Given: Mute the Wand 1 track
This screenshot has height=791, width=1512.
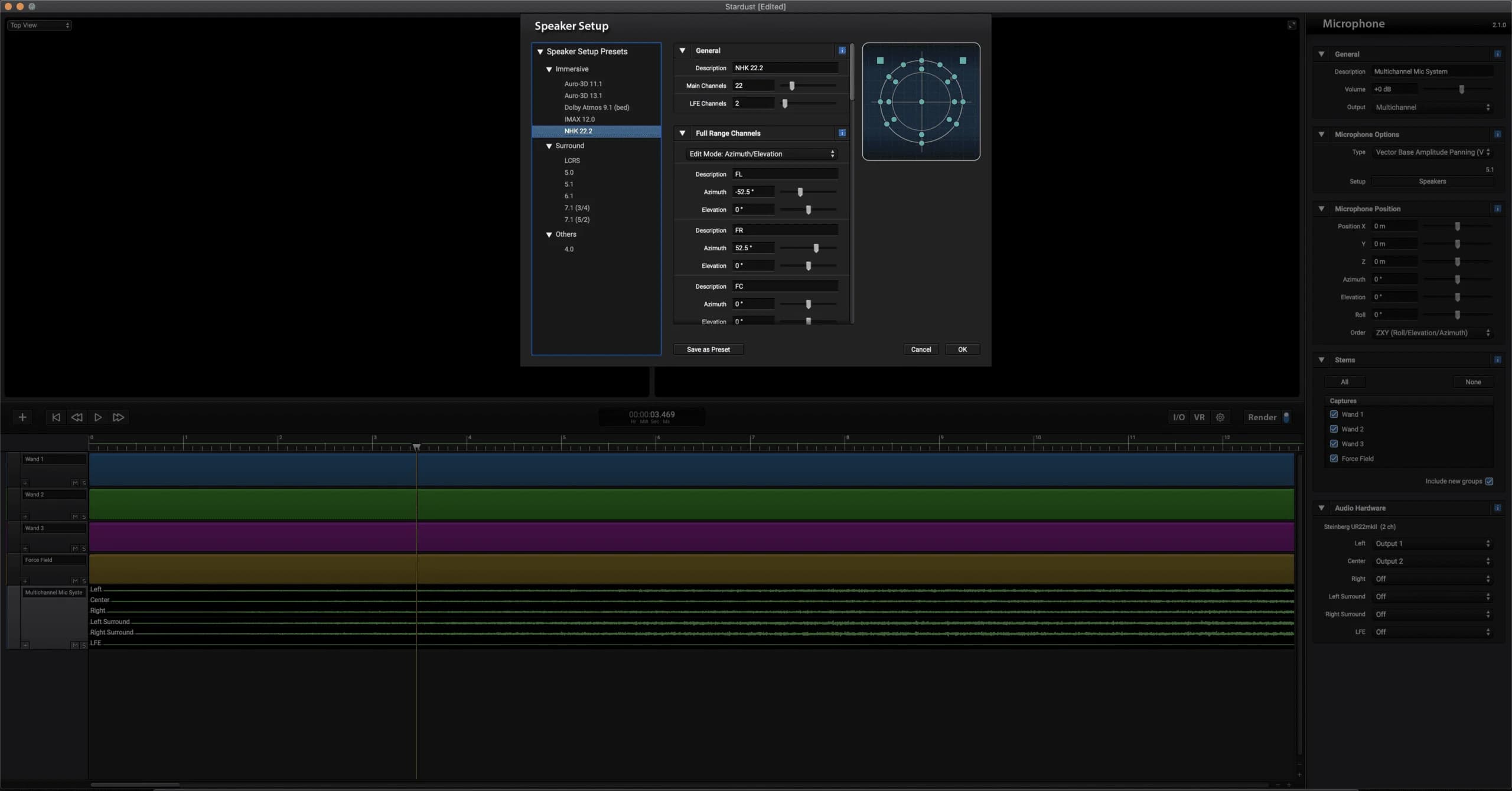Looking at the screenshot, I should 74,482.
